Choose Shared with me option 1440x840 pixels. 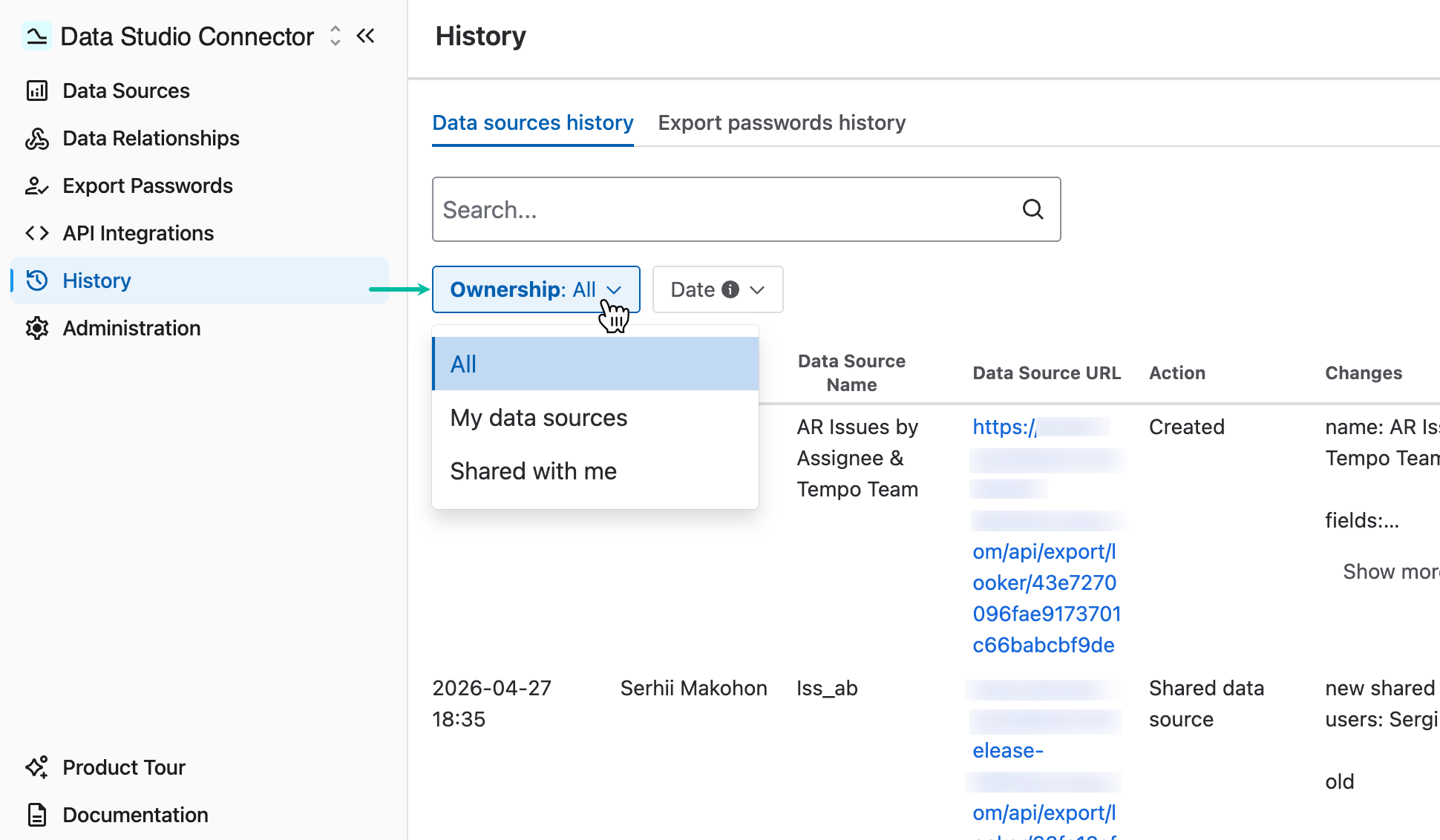[x=595, y=471]
